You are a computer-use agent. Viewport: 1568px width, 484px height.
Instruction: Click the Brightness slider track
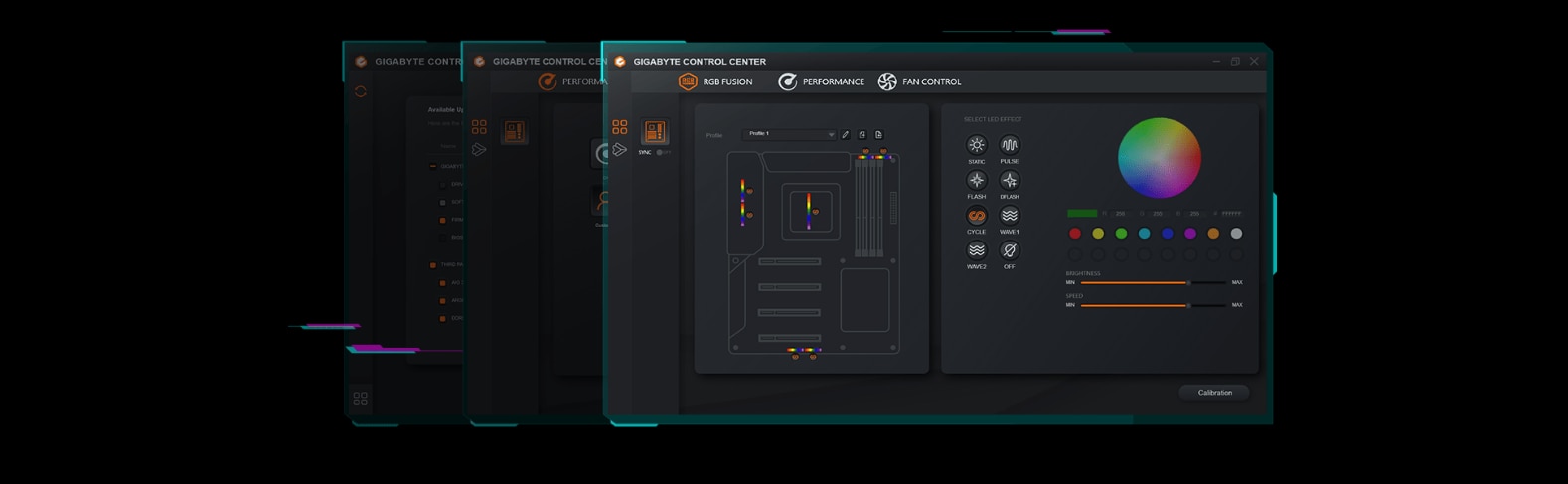(1151, 282)
